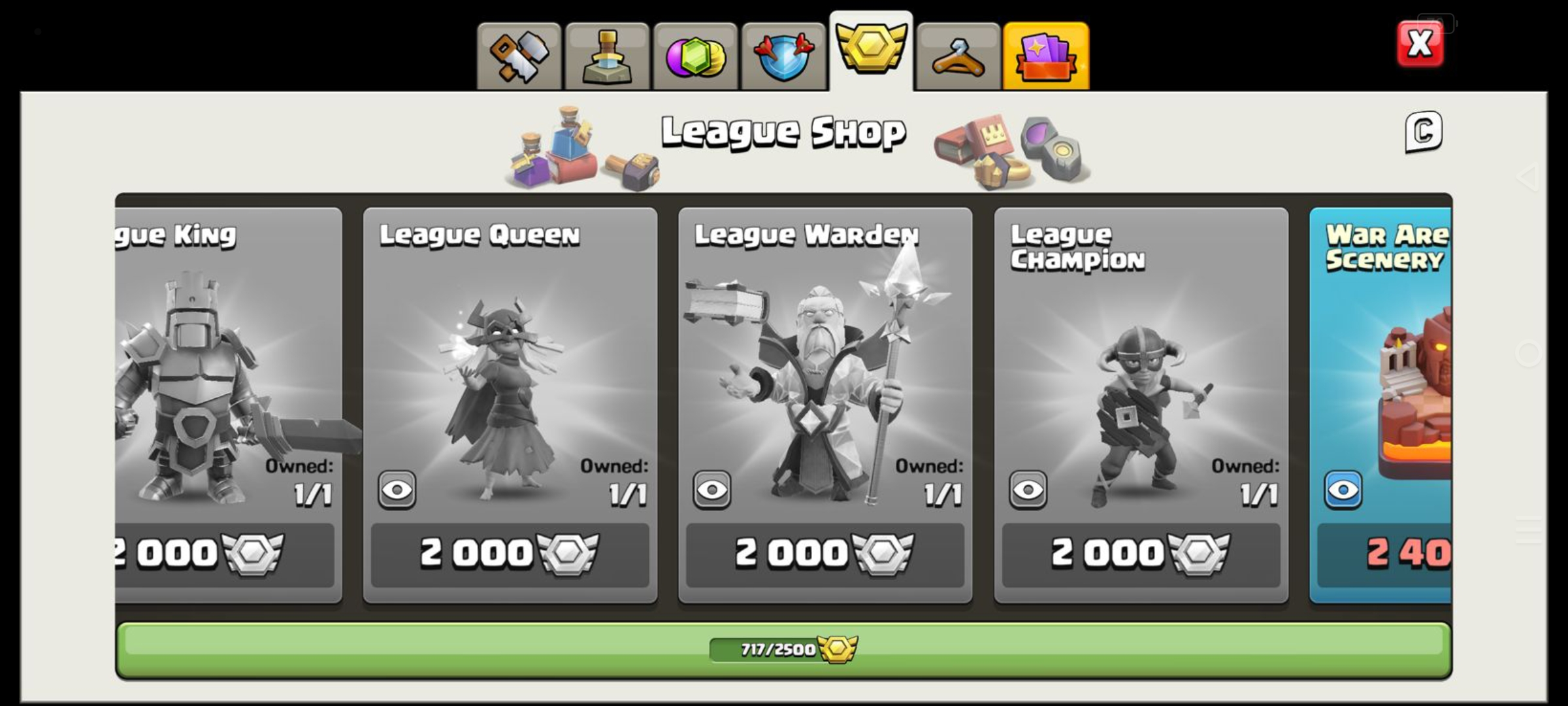Click the C info icon

coord(1424,132)
